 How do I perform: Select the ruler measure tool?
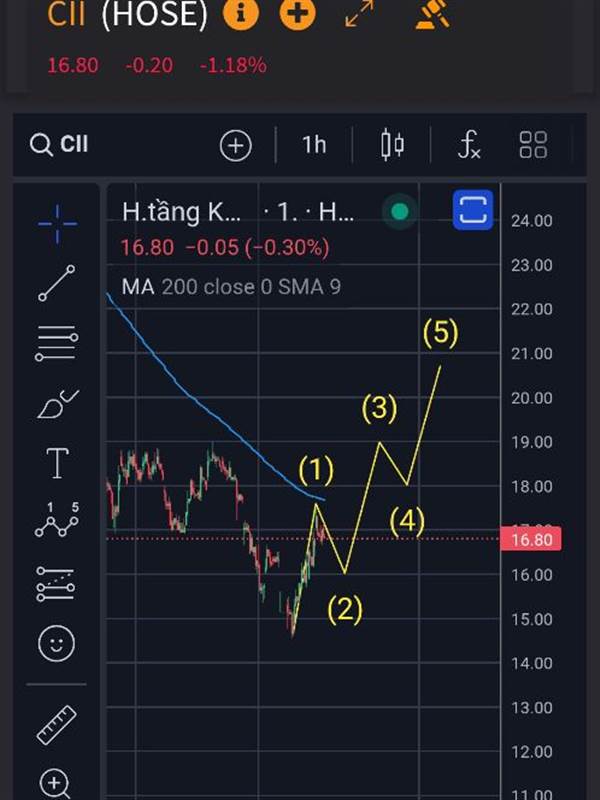coord(57,724)
